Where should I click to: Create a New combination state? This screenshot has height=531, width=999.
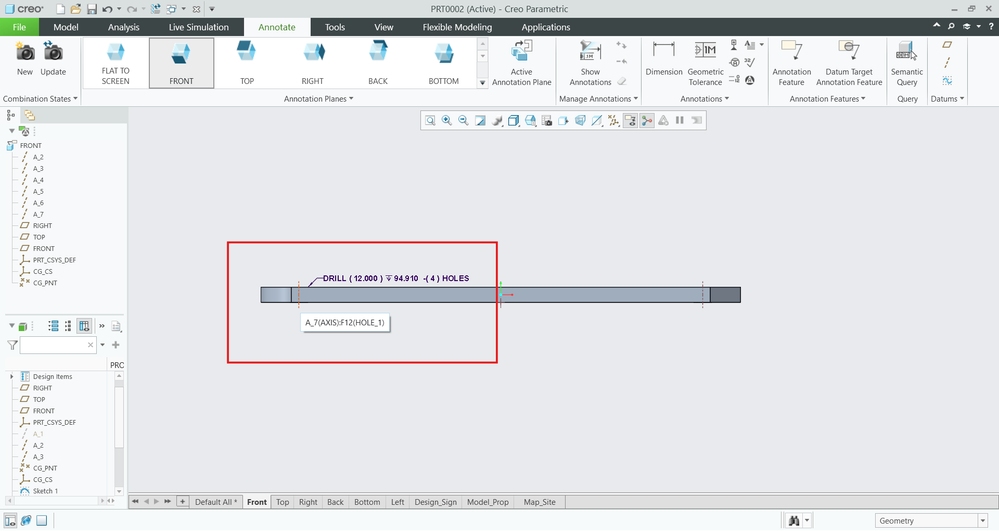(x=24, y=58)
